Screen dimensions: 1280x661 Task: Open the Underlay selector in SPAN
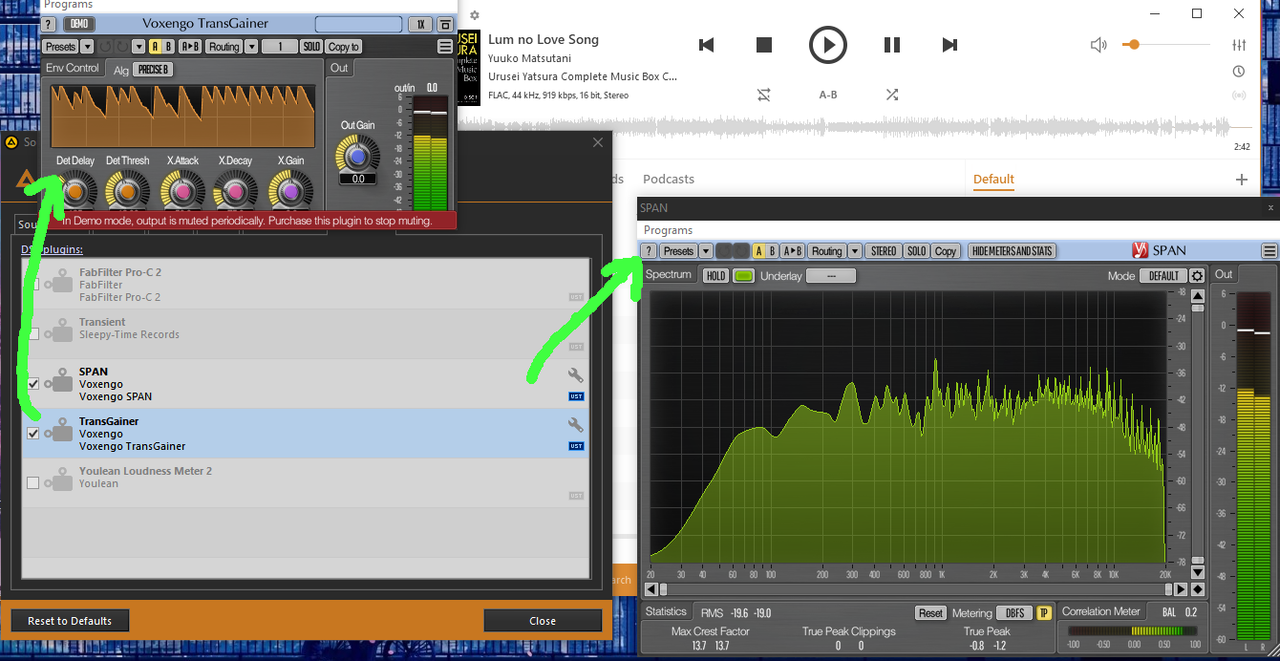(831, 276)
